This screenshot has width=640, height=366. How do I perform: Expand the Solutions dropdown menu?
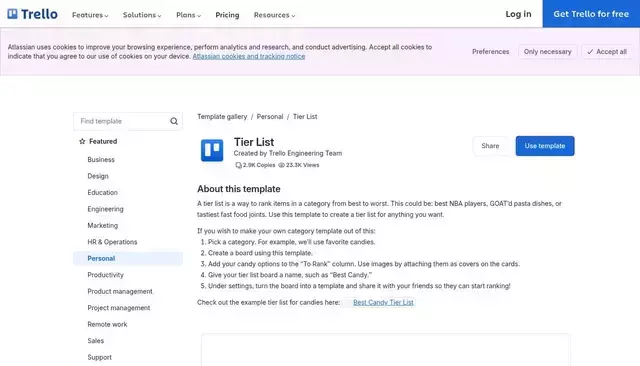tap(142, 15)
